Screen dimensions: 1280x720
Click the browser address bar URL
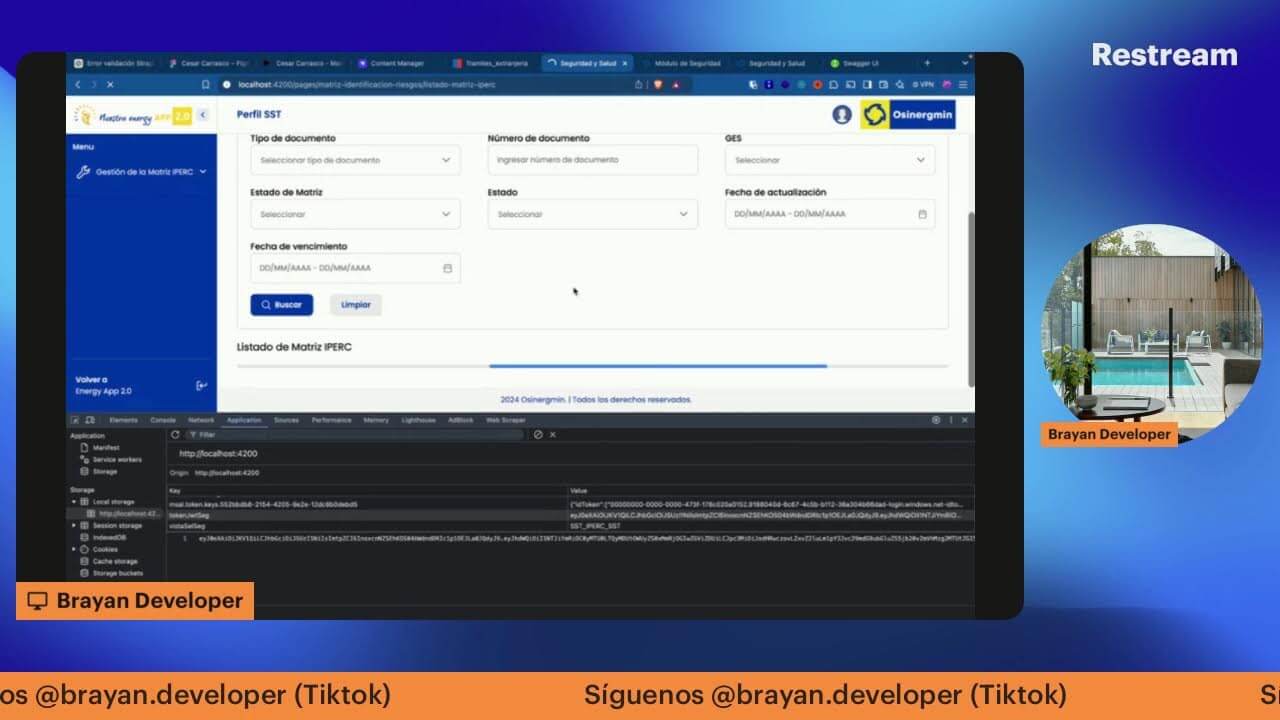367,85
